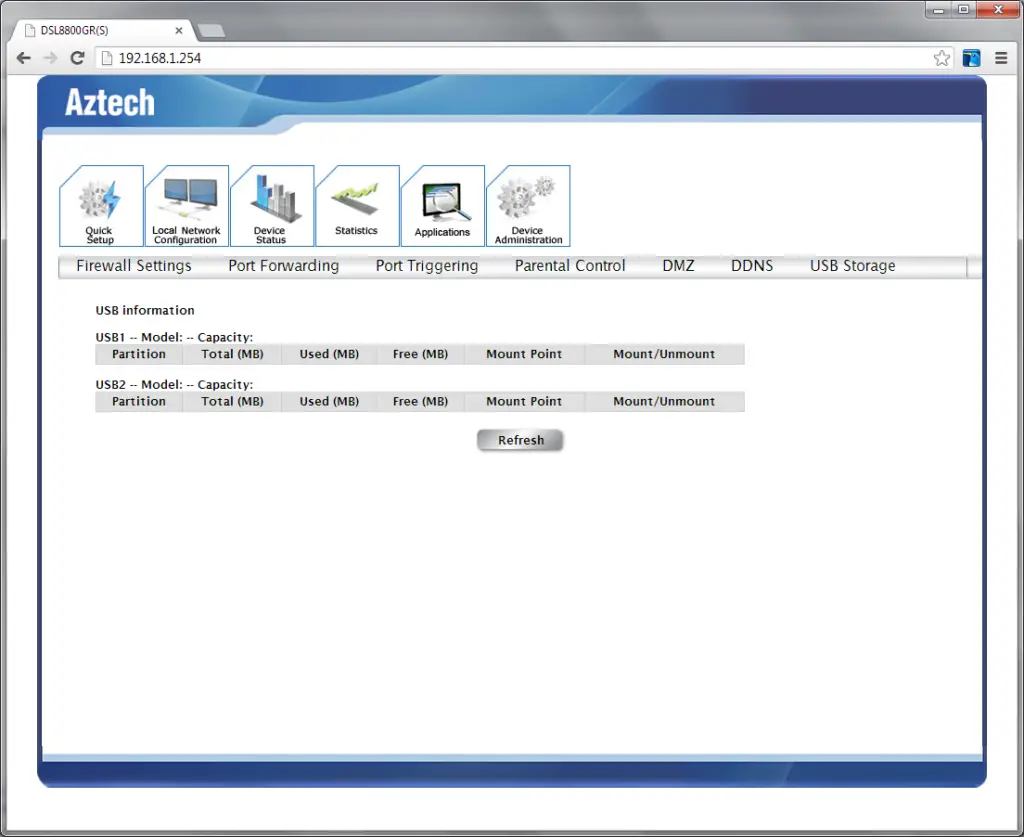The image size is (1024, 837).
Task: Click USB1 Used (MB) column header
Action: pyautogui.click(x=329, y=354)
